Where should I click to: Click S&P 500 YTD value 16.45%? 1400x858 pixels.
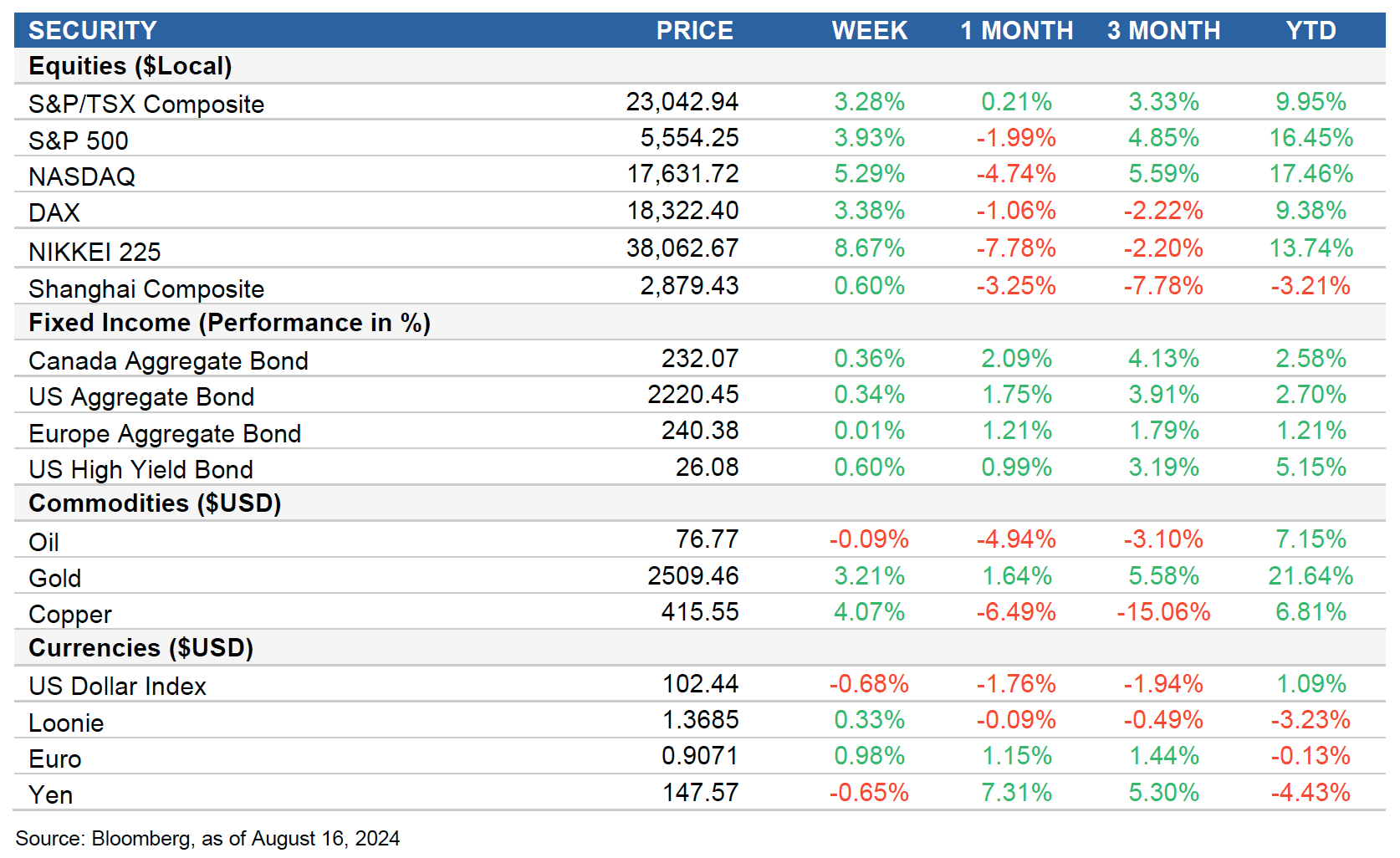1311,138
